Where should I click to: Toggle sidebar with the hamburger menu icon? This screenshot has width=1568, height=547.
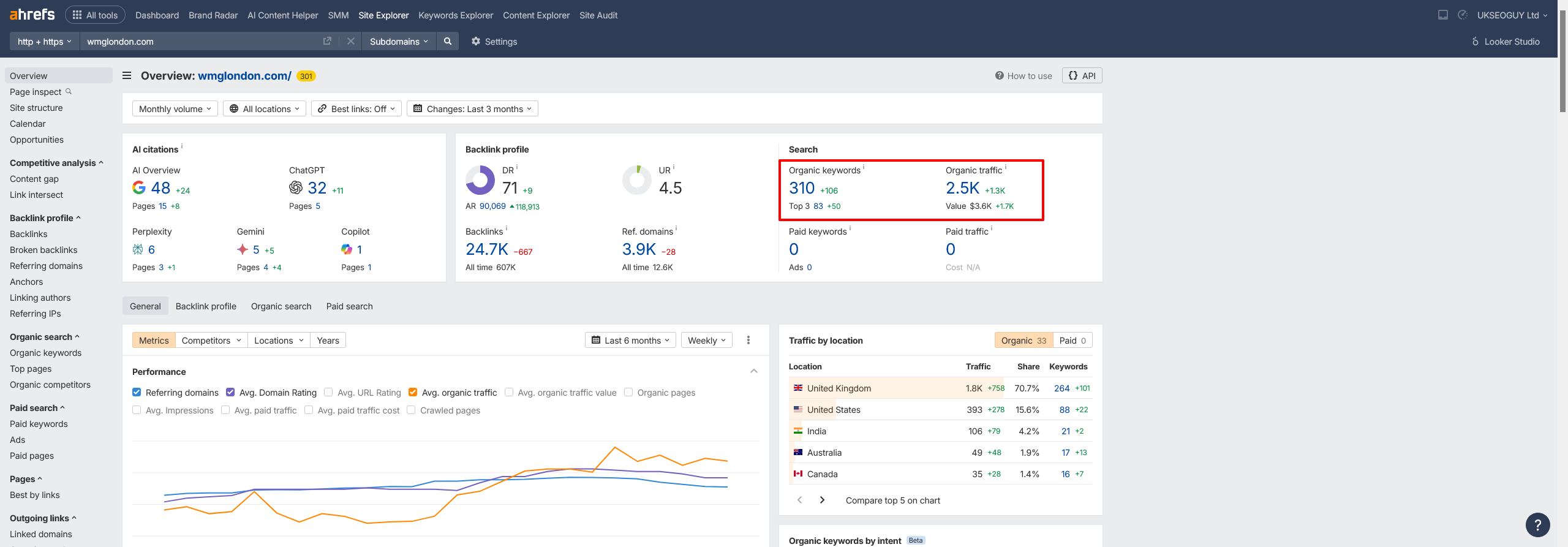(127, 75)
